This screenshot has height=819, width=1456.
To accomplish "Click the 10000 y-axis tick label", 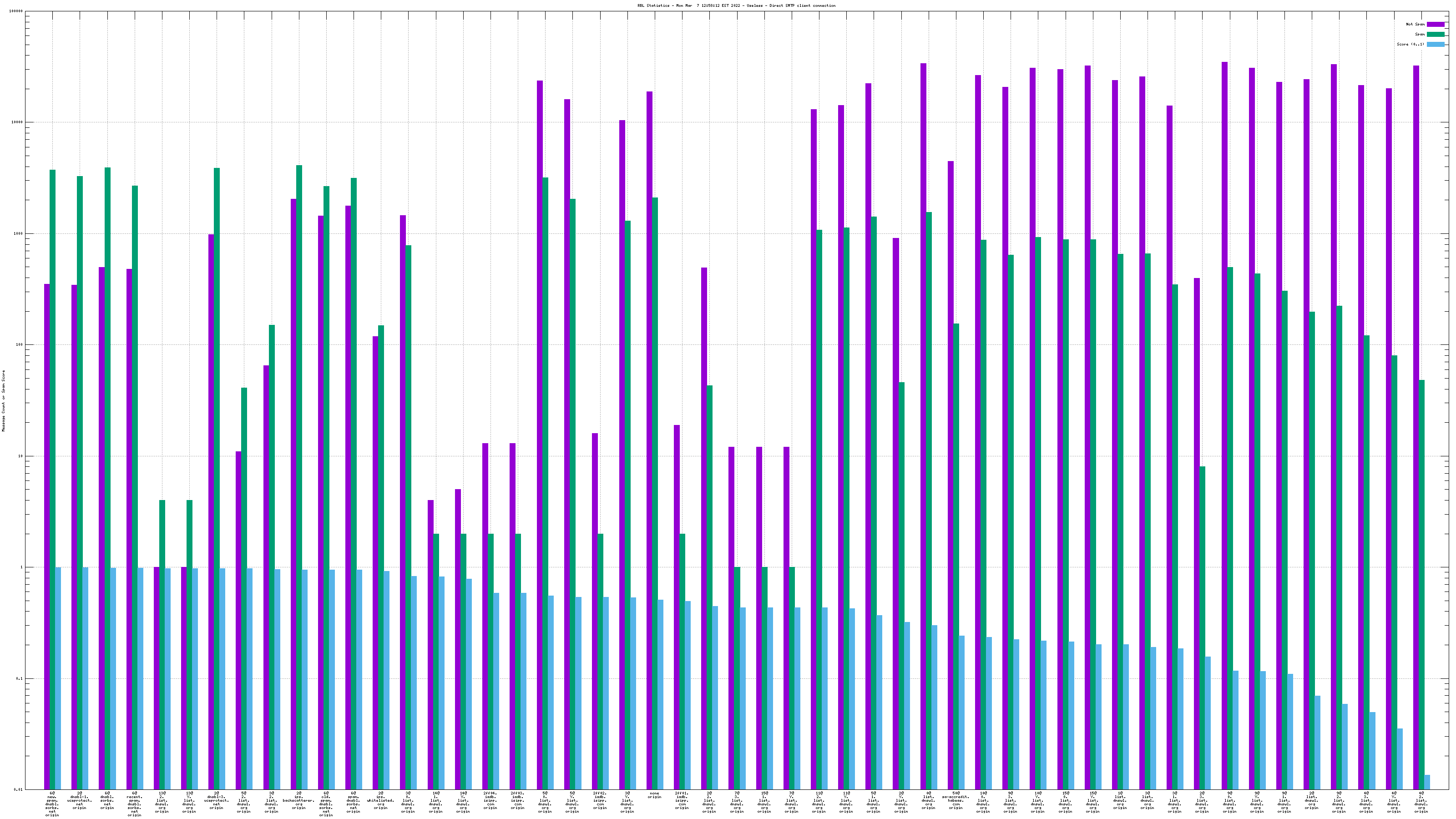I will pos(18,123).
